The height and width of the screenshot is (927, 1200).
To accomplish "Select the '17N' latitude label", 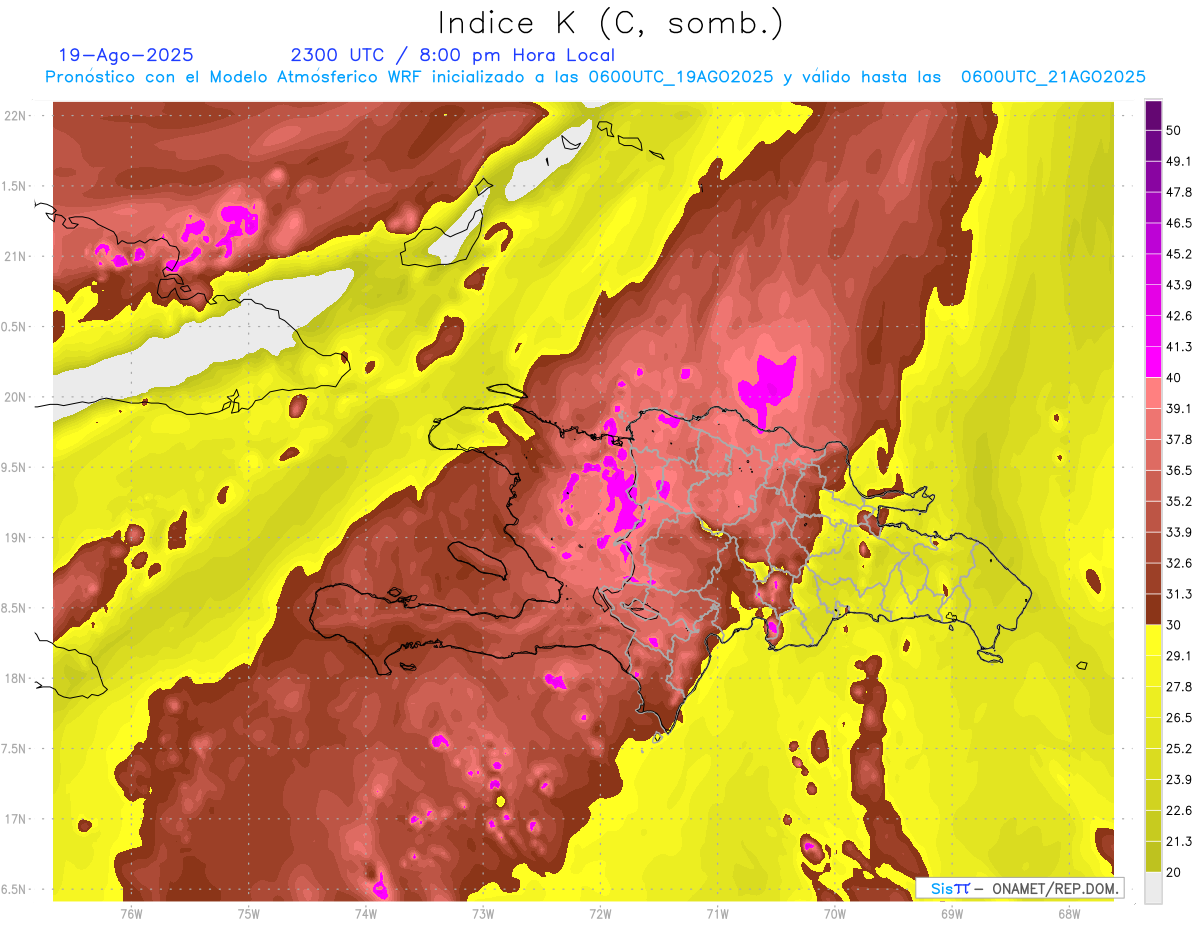I will (x=15, y=820).
